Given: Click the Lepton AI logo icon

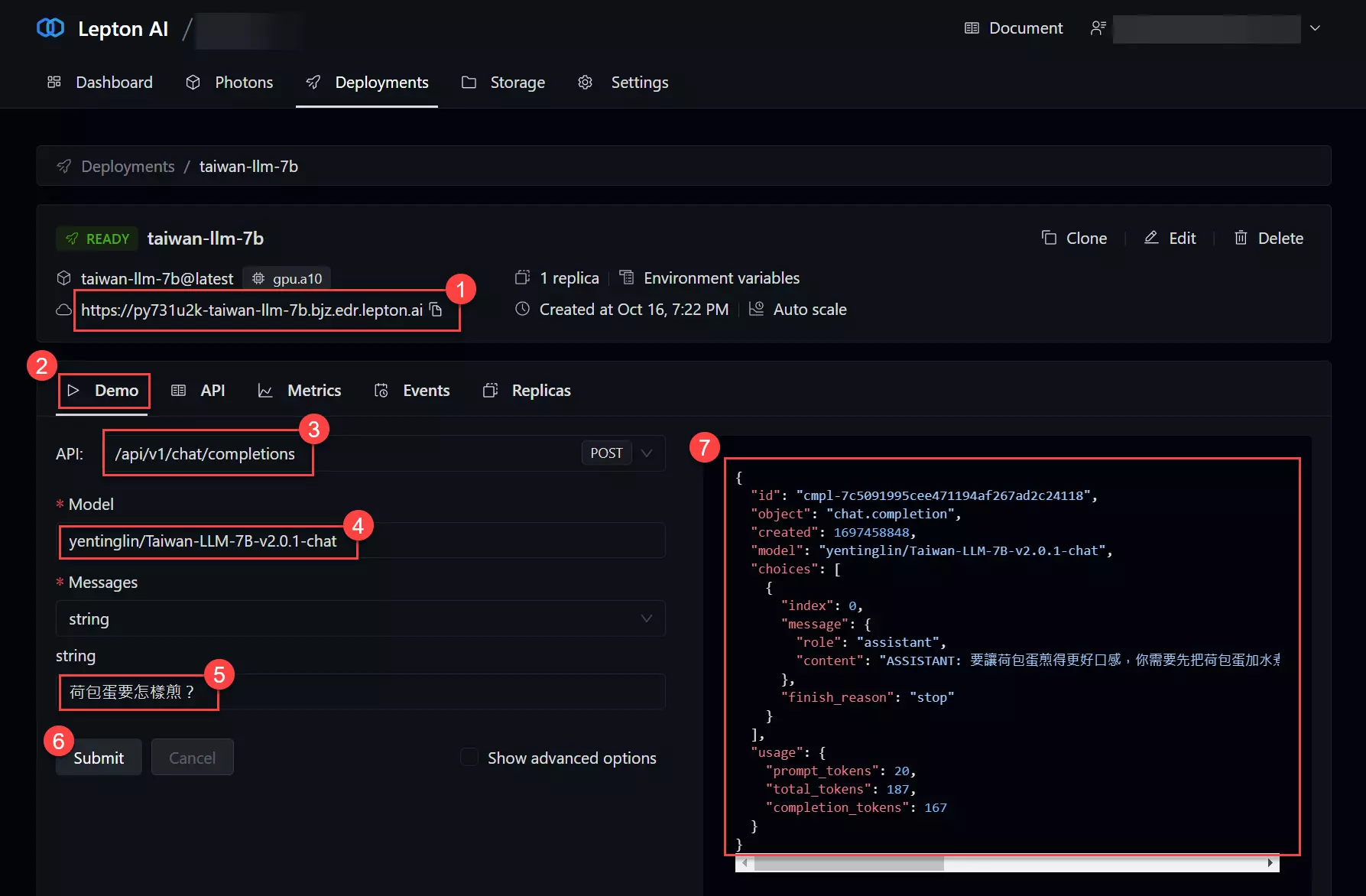Looking at the screenshot, I should tap(50, 28).
